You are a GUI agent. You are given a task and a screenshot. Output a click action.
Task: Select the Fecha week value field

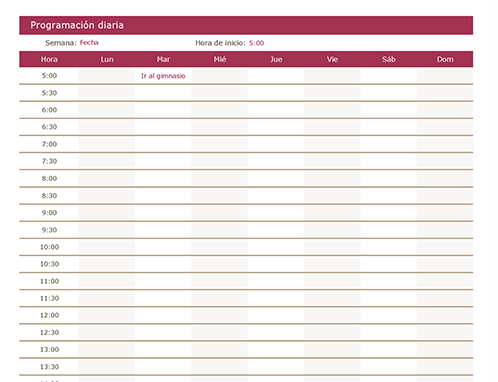(x=89, y=43)
